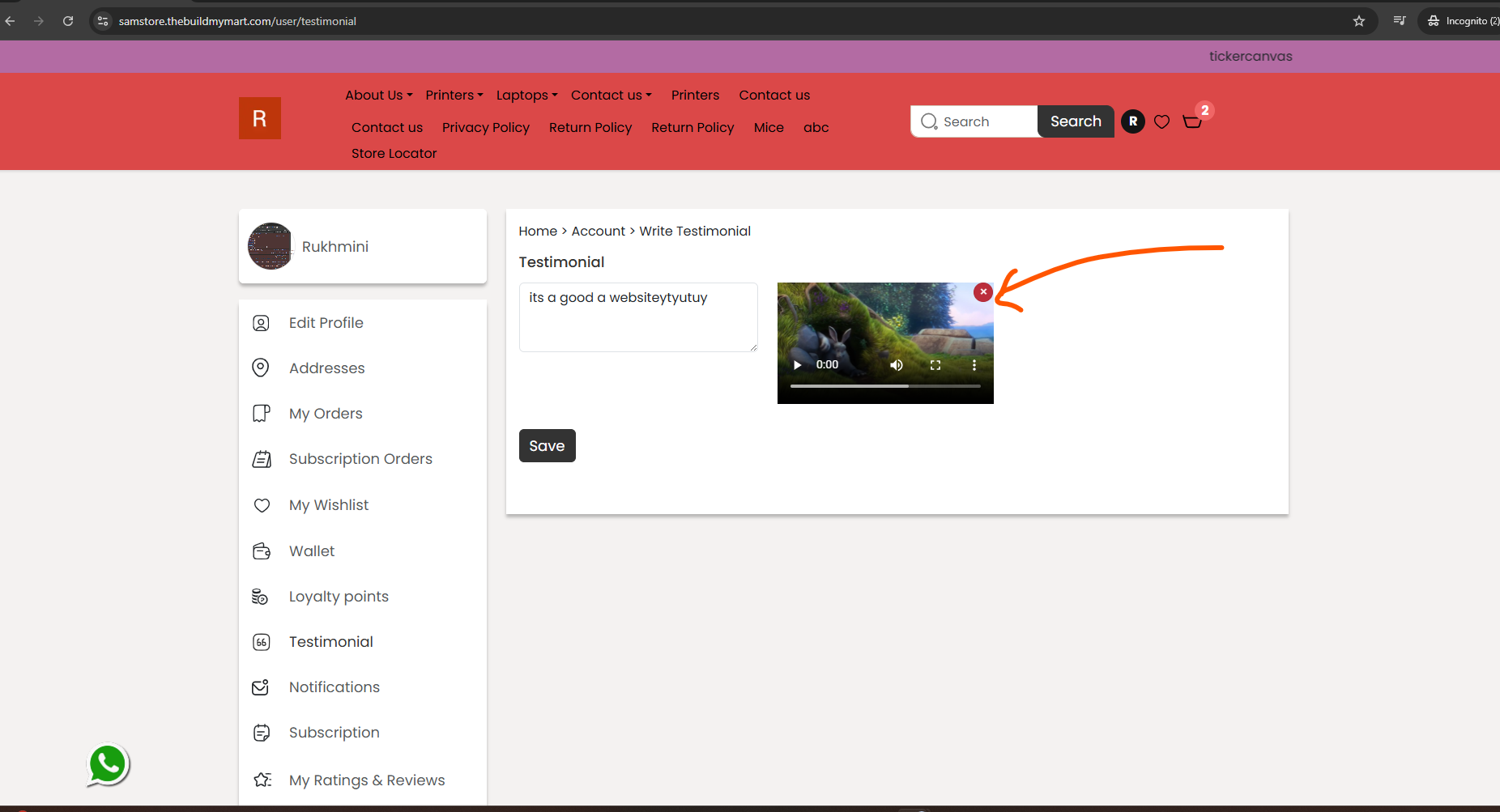Viewport: 1500px width, 812px height.
Task: Open Privacy Policy page
Action: pyautogui.click(x=486, y=128)
